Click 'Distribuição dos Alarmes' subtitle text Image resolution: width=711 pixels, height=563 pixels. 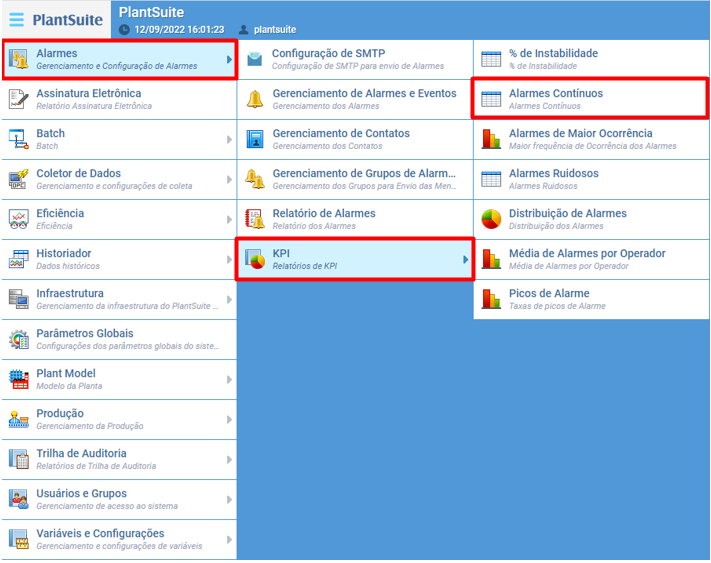(556, 226)
